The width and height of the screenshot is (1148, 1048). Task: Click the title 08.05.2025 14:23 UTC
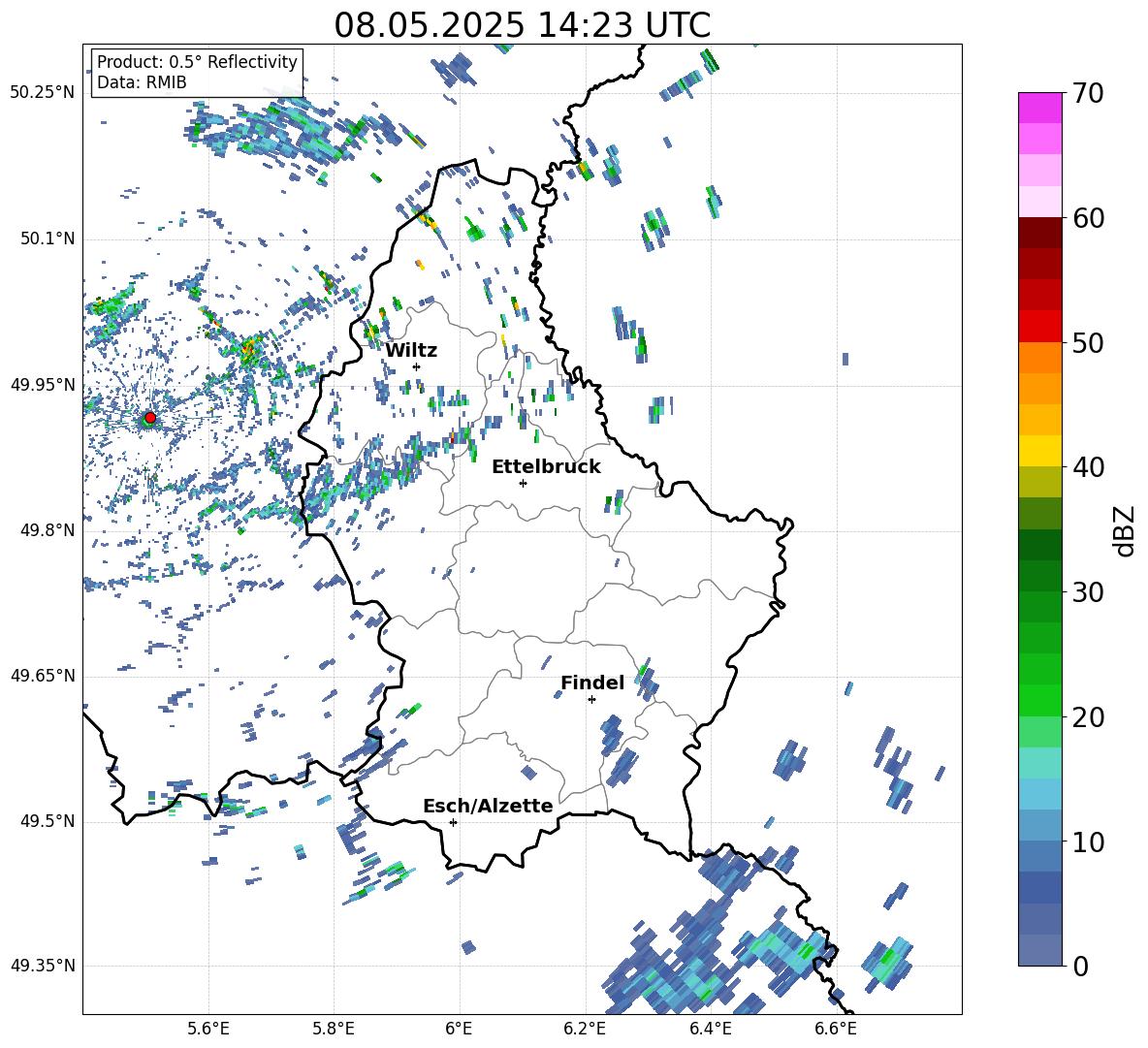pos(523,25)
